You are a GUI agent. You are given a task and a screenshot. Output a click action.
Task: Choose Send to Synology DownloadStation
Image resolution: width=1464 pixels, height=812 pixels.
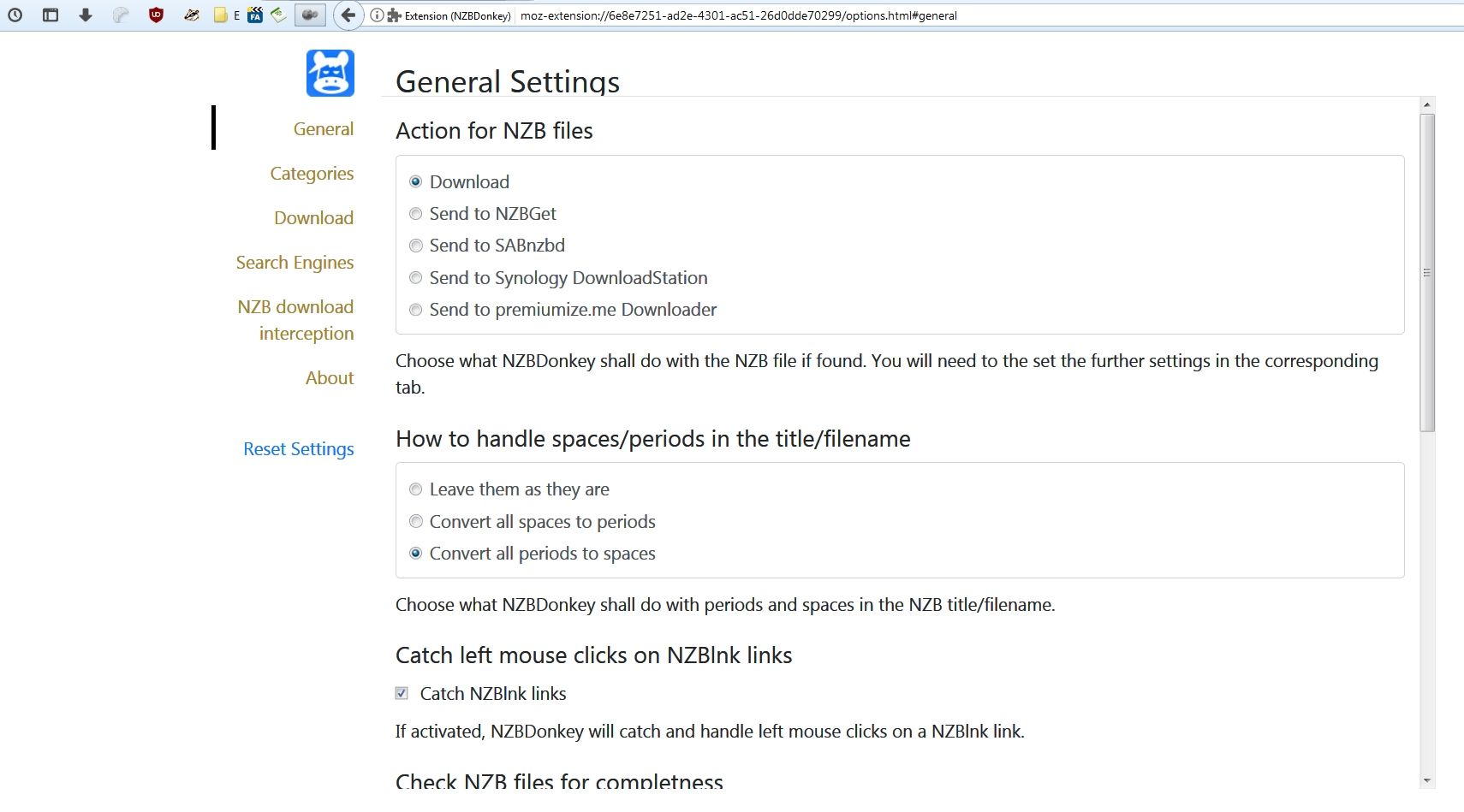416,278
